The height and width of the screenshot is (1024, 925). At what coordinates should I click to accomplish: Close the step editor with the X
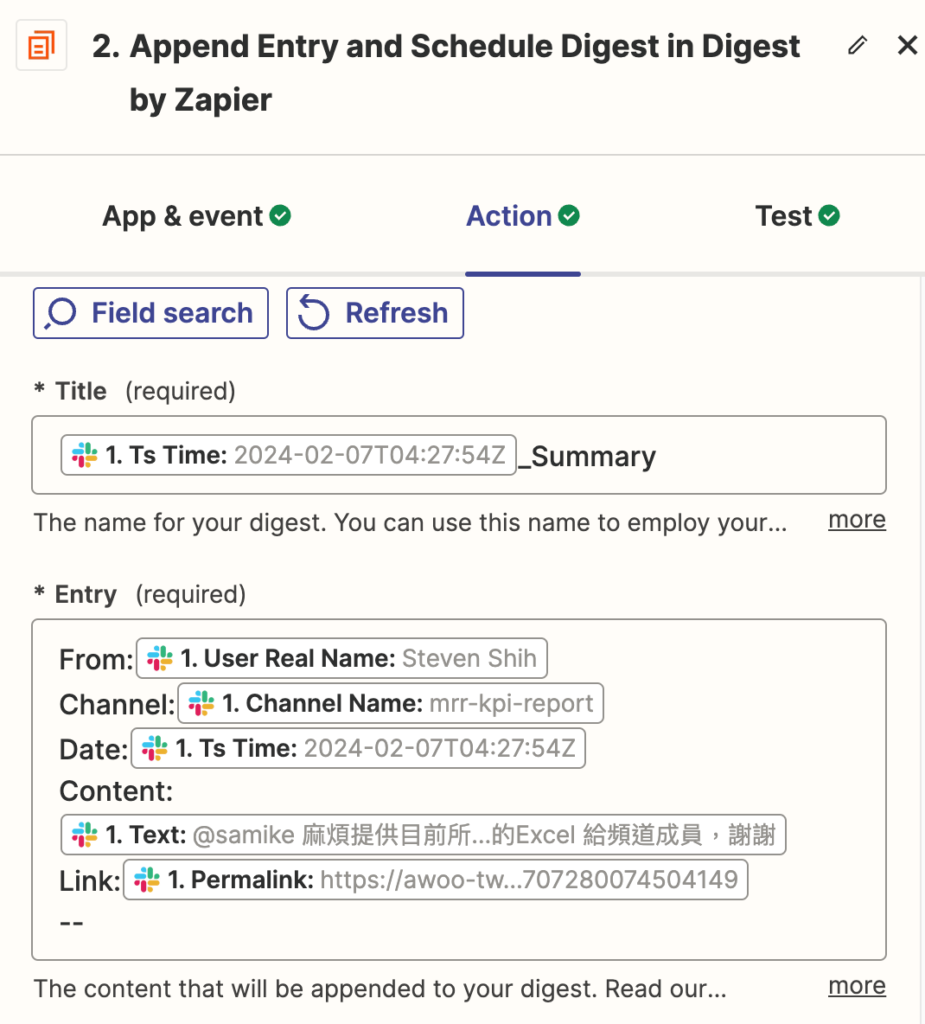907,45
